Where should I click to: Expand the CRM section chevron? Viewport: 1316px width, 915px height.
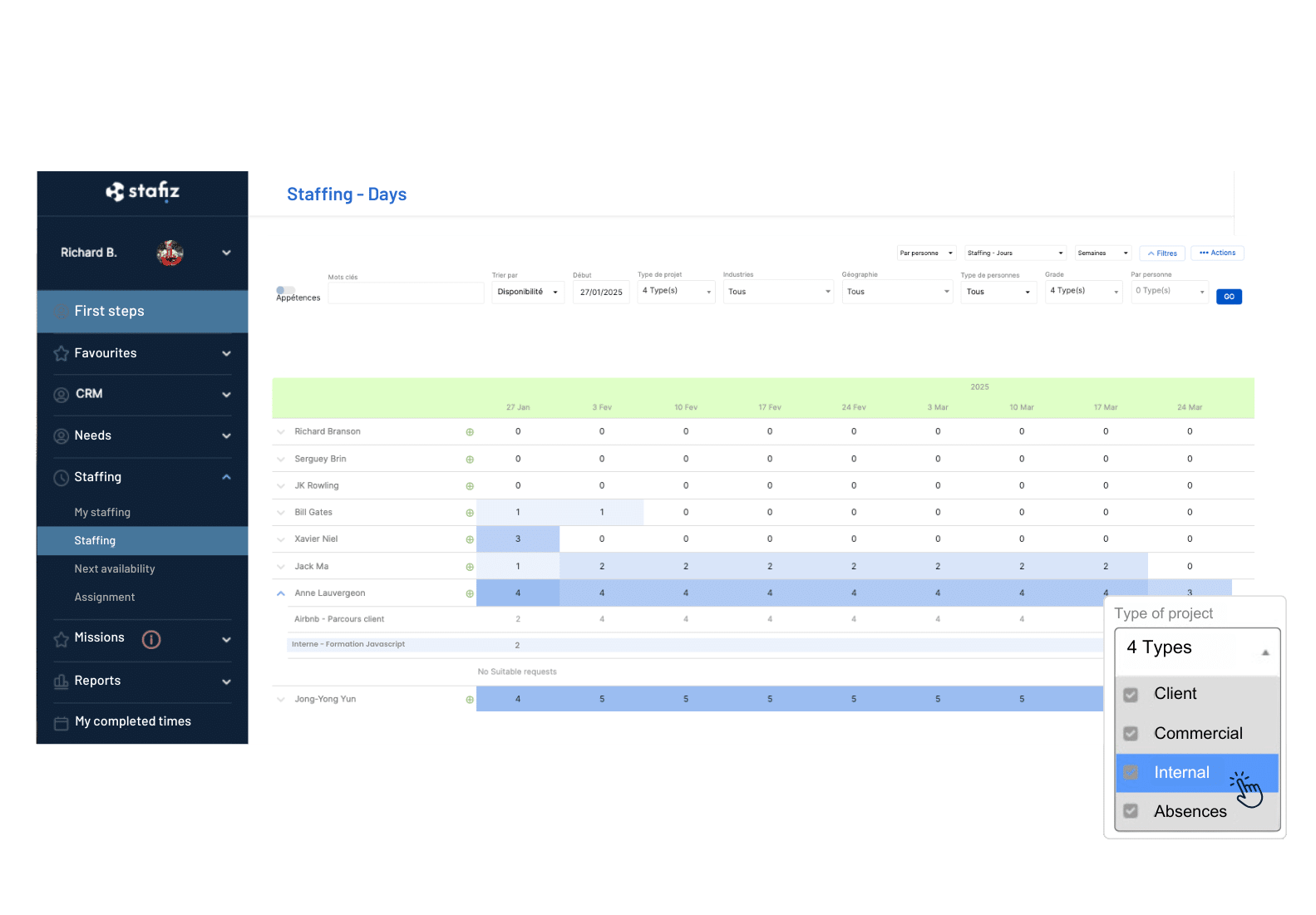coord(226,395)
